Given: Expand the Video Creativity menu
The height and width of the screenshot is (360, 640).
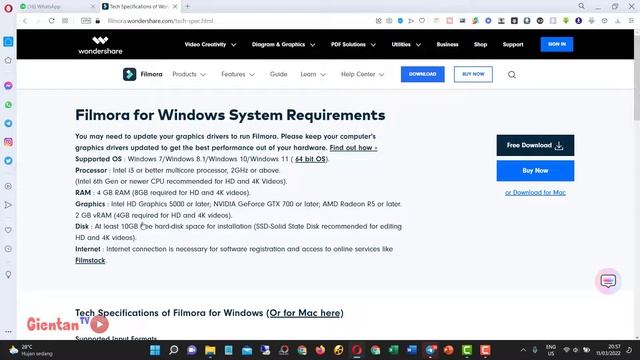Looking at the screenshot, I should coord(210,44).
